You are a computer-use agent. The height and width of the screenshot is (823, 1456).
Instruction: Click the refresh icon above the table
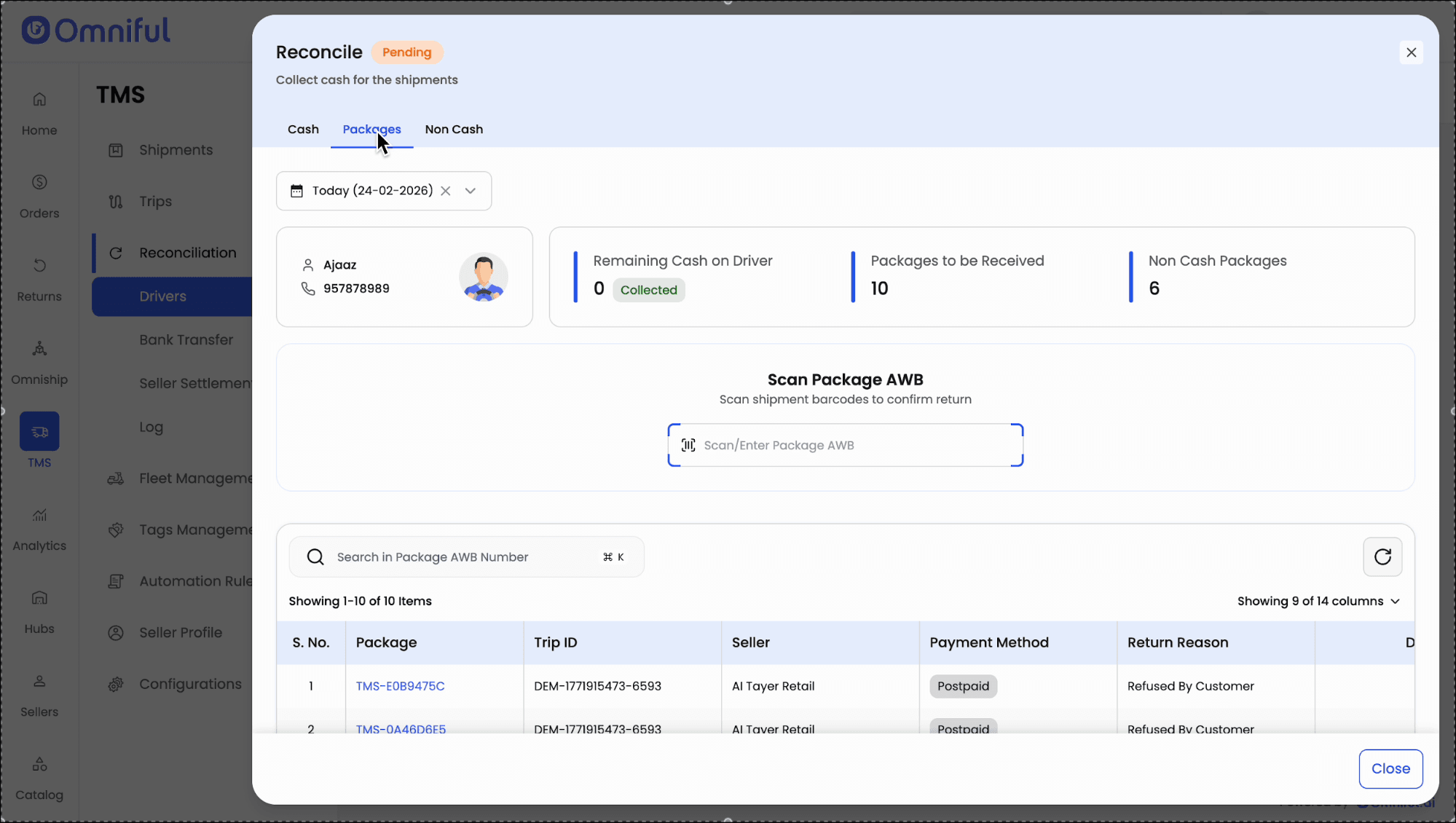coord(1382,557)
